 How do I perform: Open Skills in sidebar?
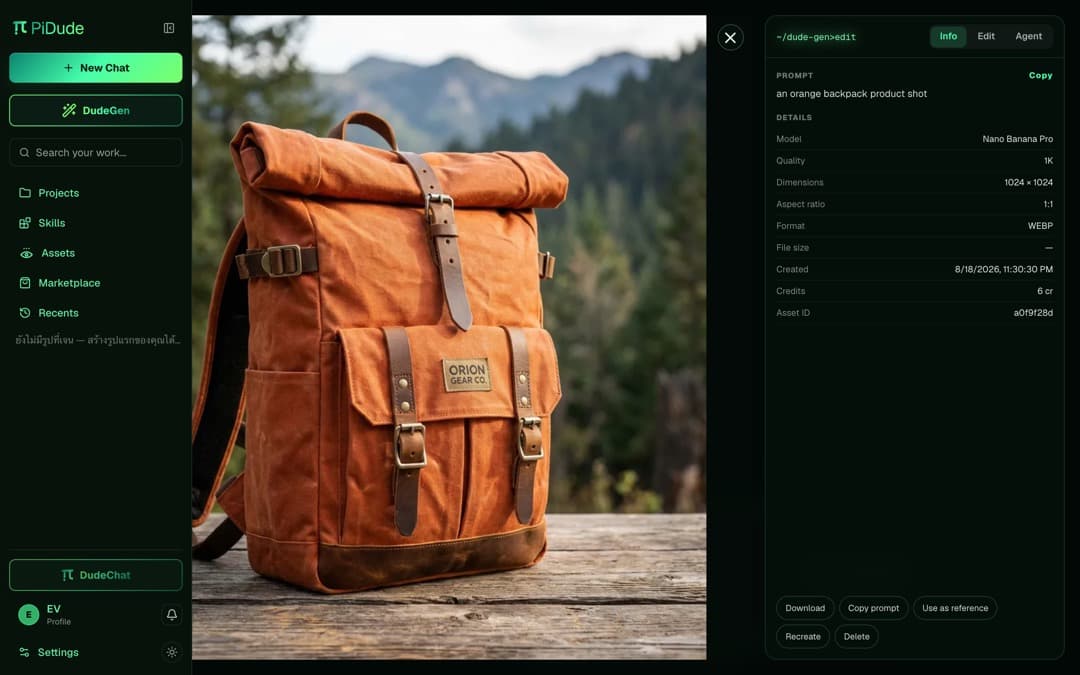tap(52, 223)
